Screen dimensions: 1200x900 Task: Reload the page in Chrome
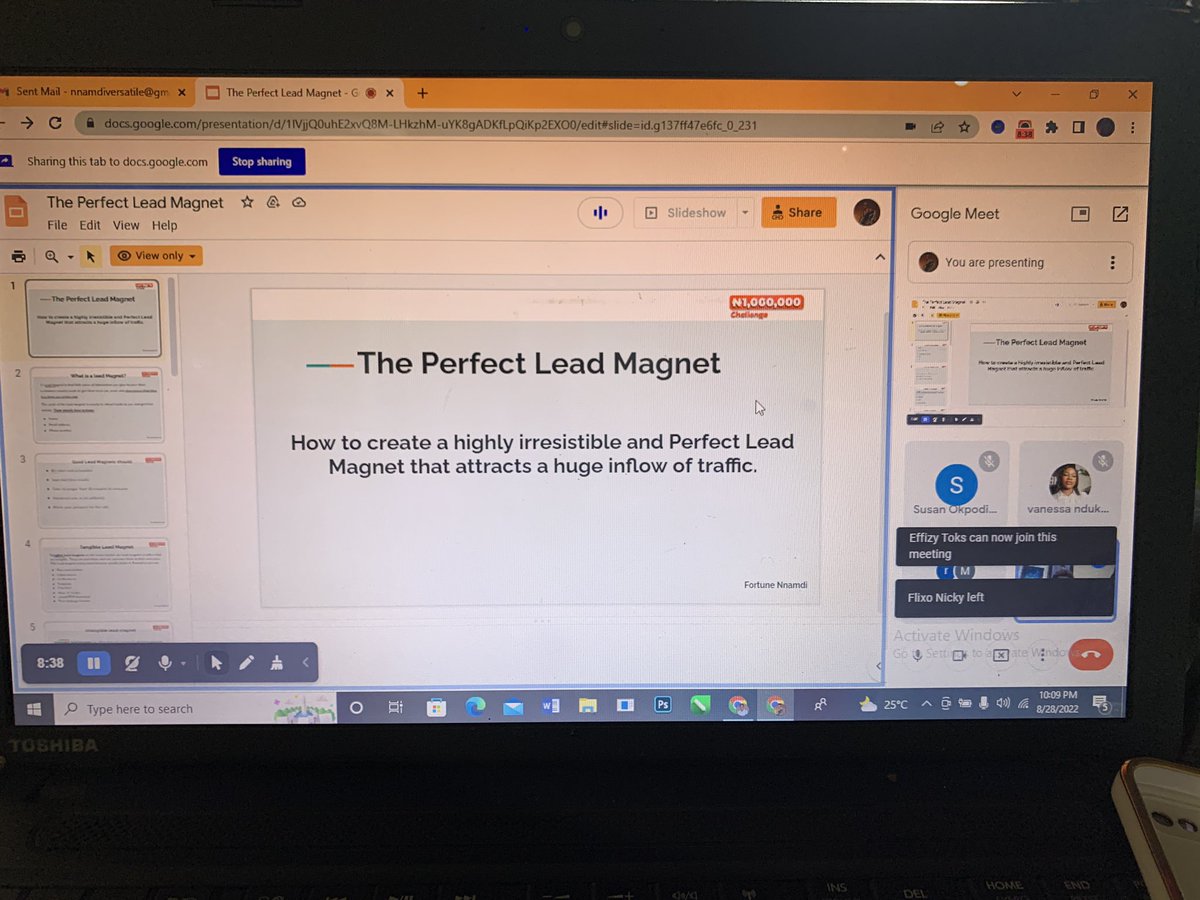(x=55, y=123)
